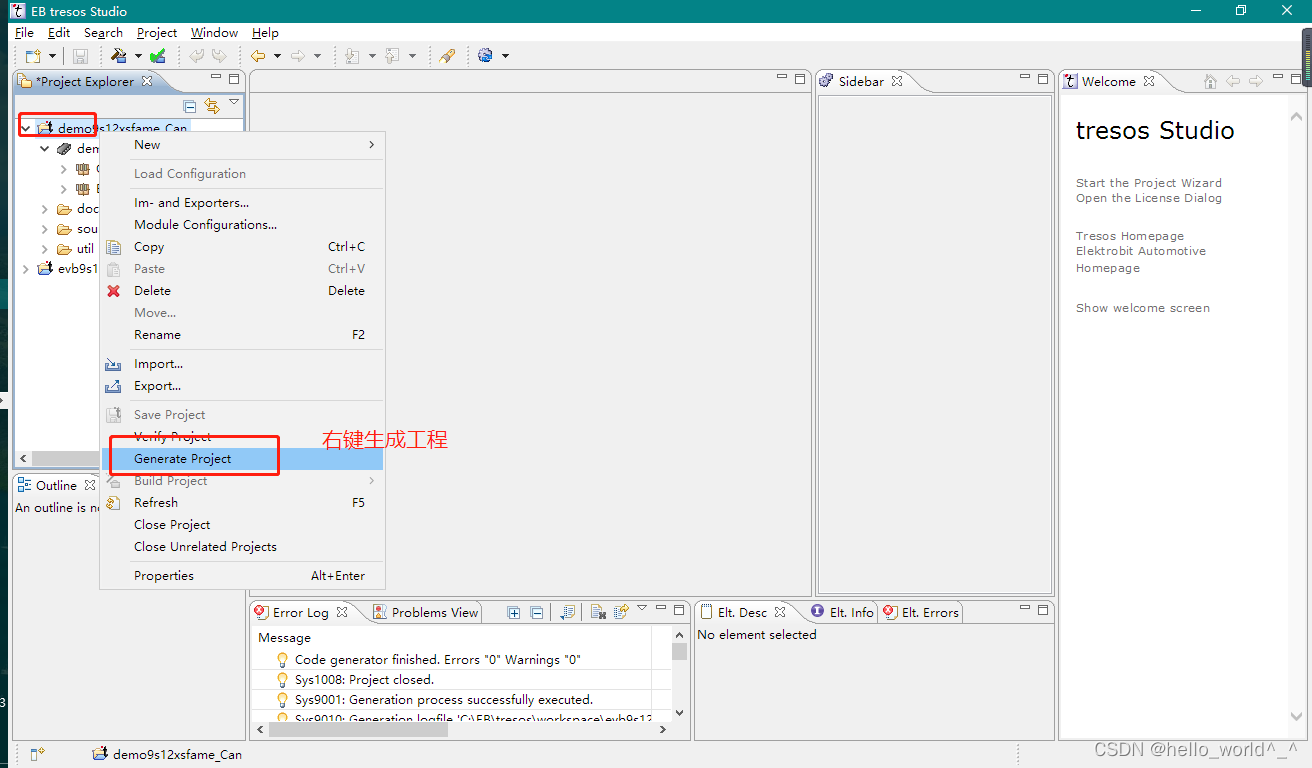Click the flashlight icon in the main toolbar
This screenshot has width=1312, height=768.
[447, 56]
